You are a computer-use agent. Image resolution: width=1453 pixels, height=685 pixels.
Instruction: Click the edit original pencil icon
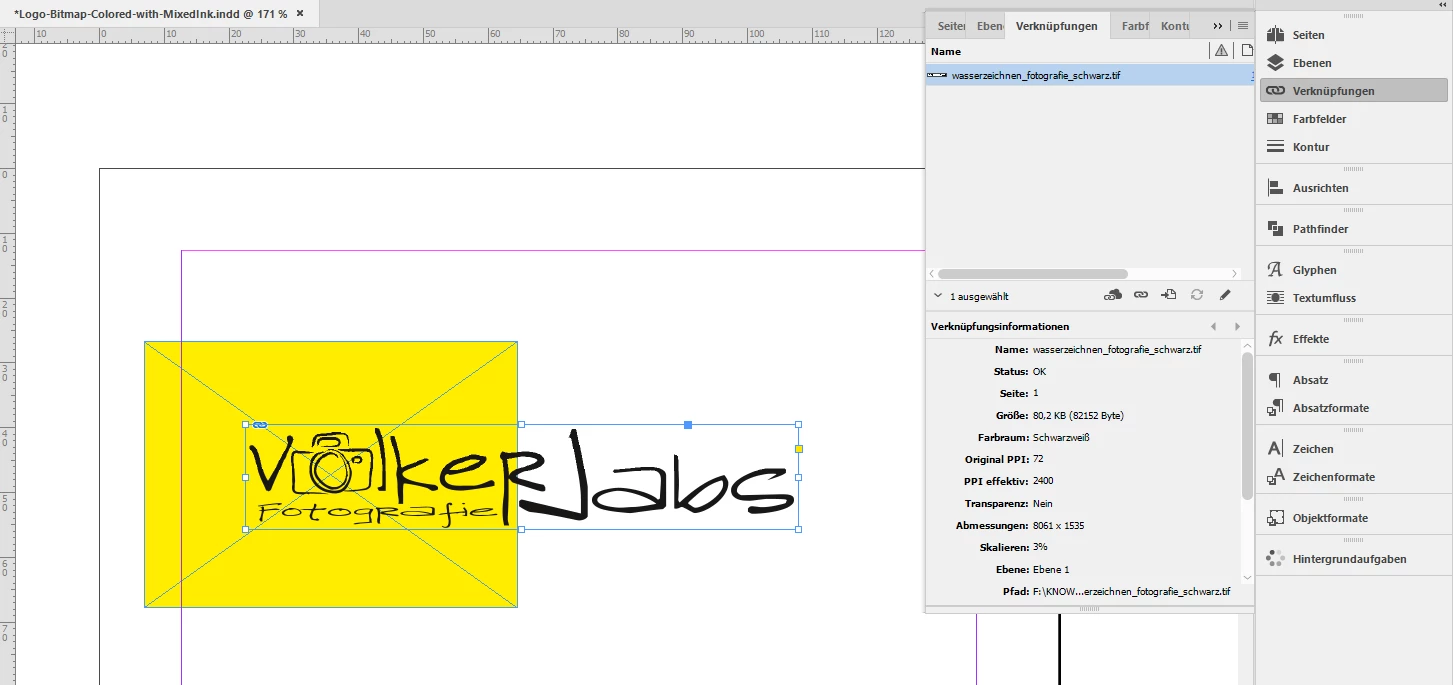[1225, 295]
